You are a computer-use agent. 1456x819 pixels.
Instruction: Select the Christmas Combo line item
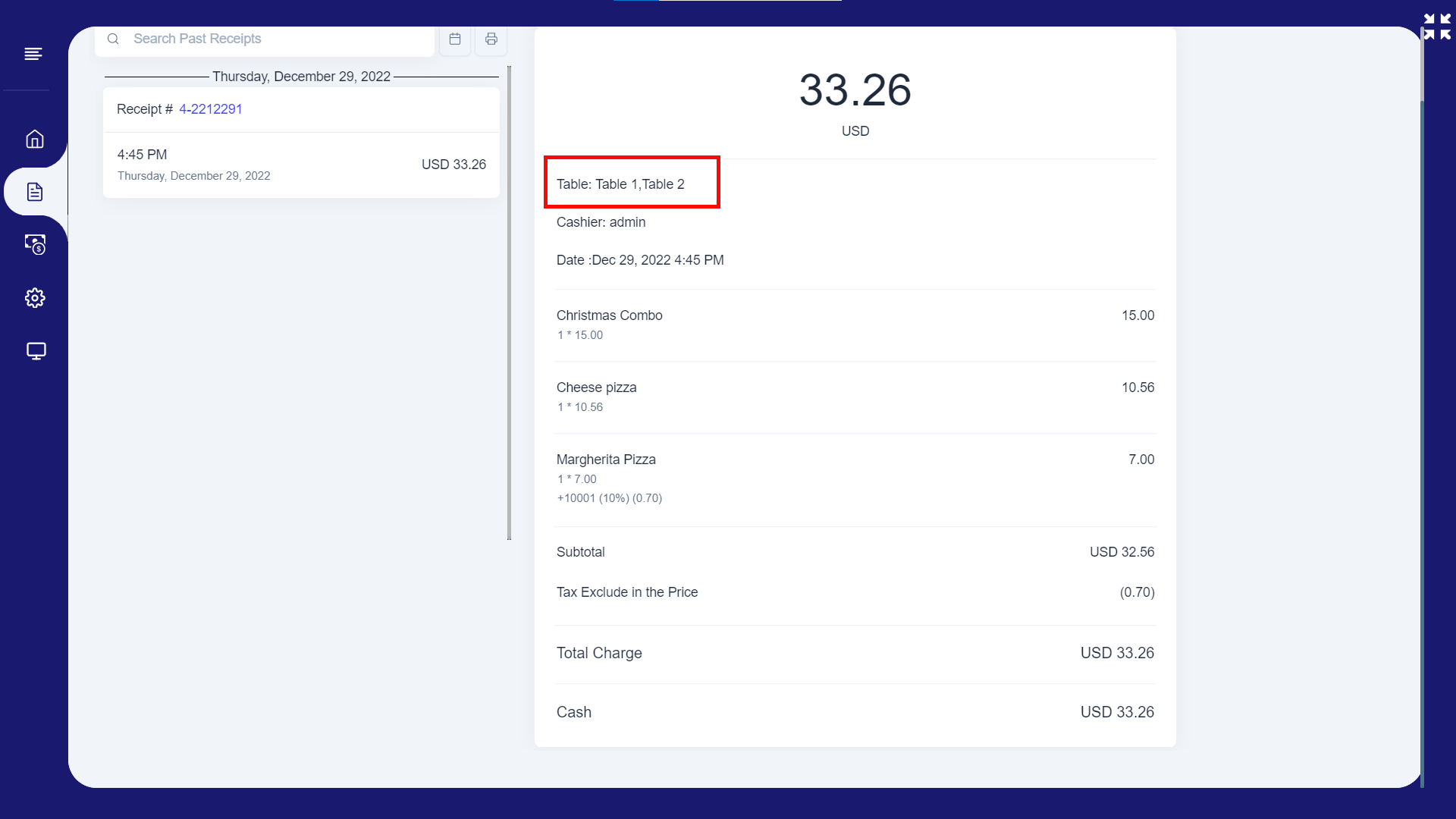609,315
